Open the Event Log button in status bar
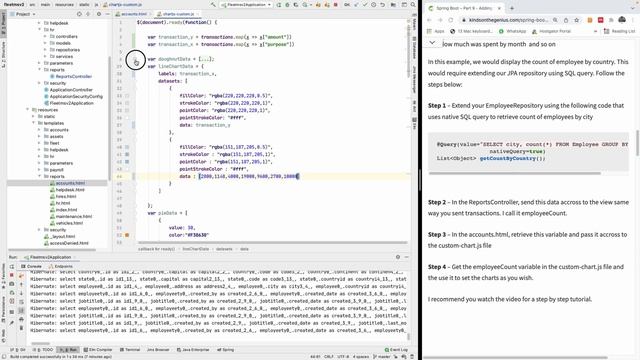Viewport: 640px width, 360px height. tap(396, 349)
